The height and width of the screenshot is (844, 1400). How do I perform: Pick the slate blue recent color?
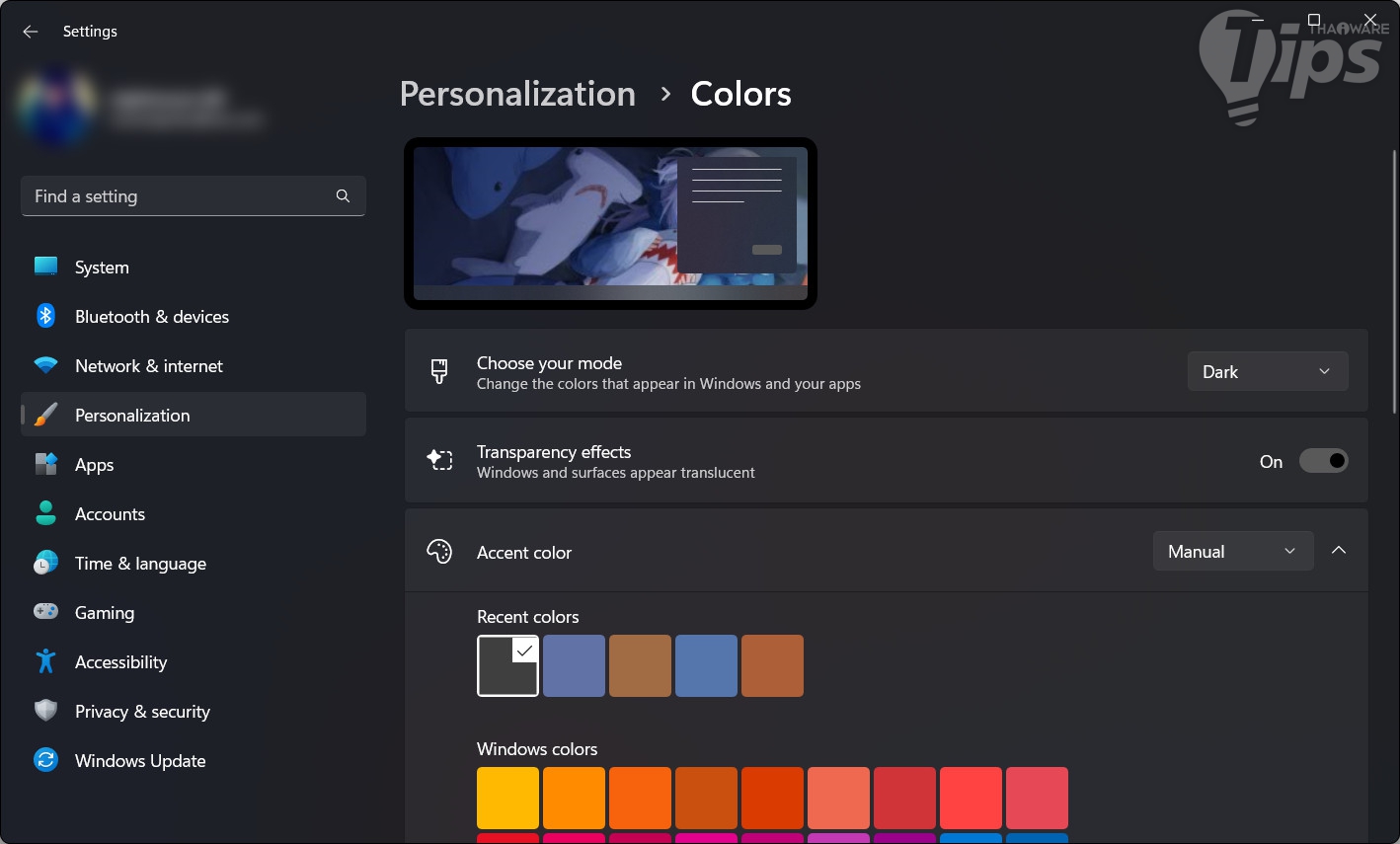574,665
